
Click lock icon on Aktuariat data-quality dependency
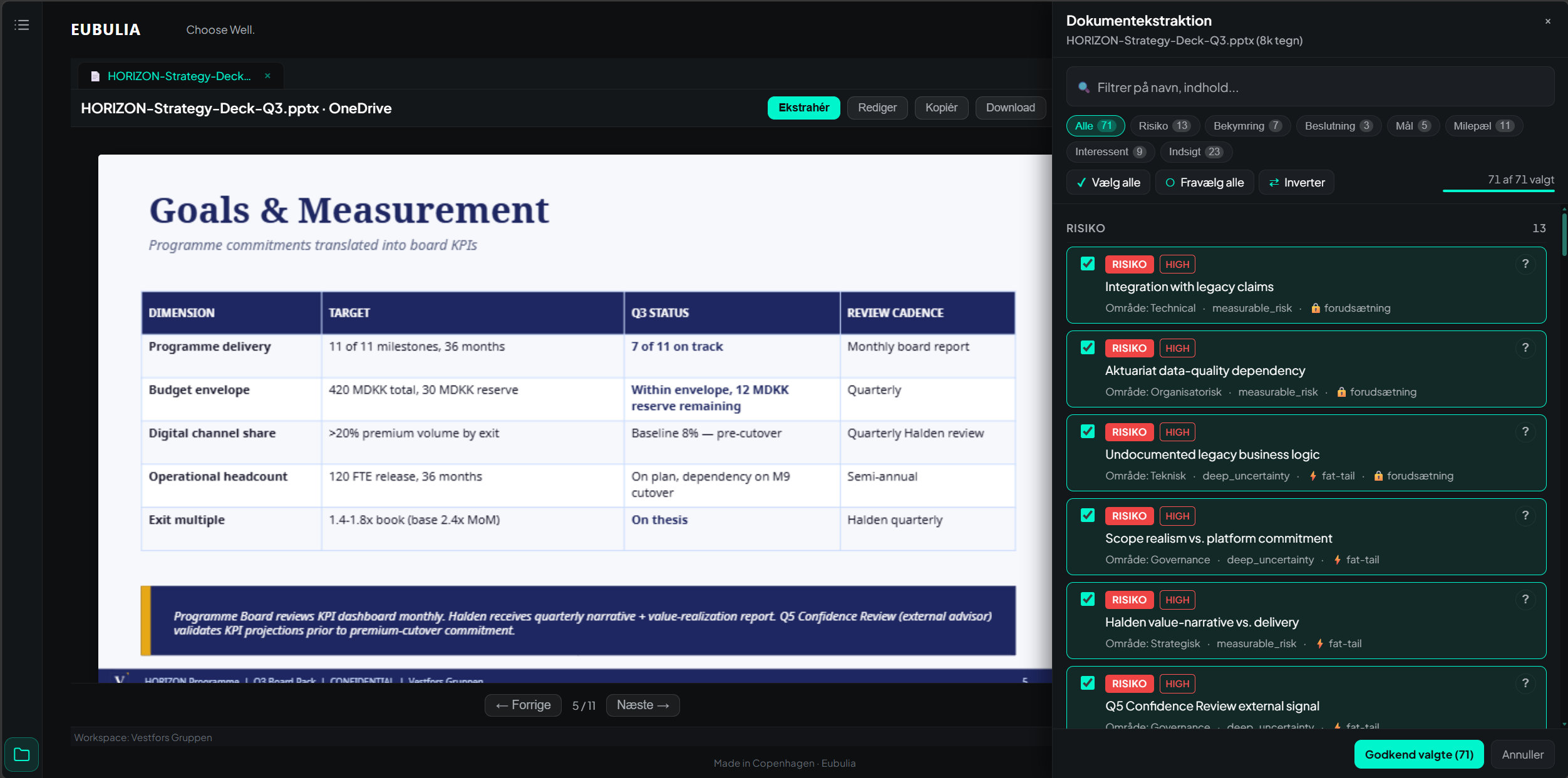(x=1341, y=392)
